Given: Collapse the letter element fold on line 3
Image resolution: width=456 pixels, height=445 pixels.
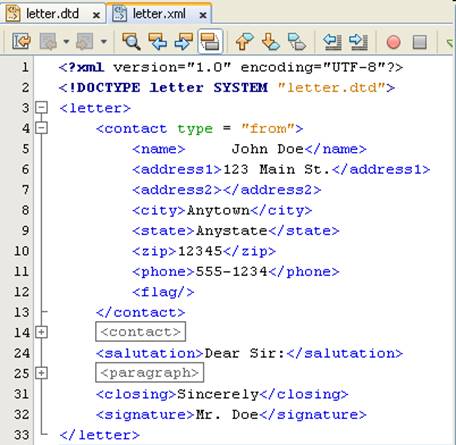Looking at the screenshot, I should [42, 108].
